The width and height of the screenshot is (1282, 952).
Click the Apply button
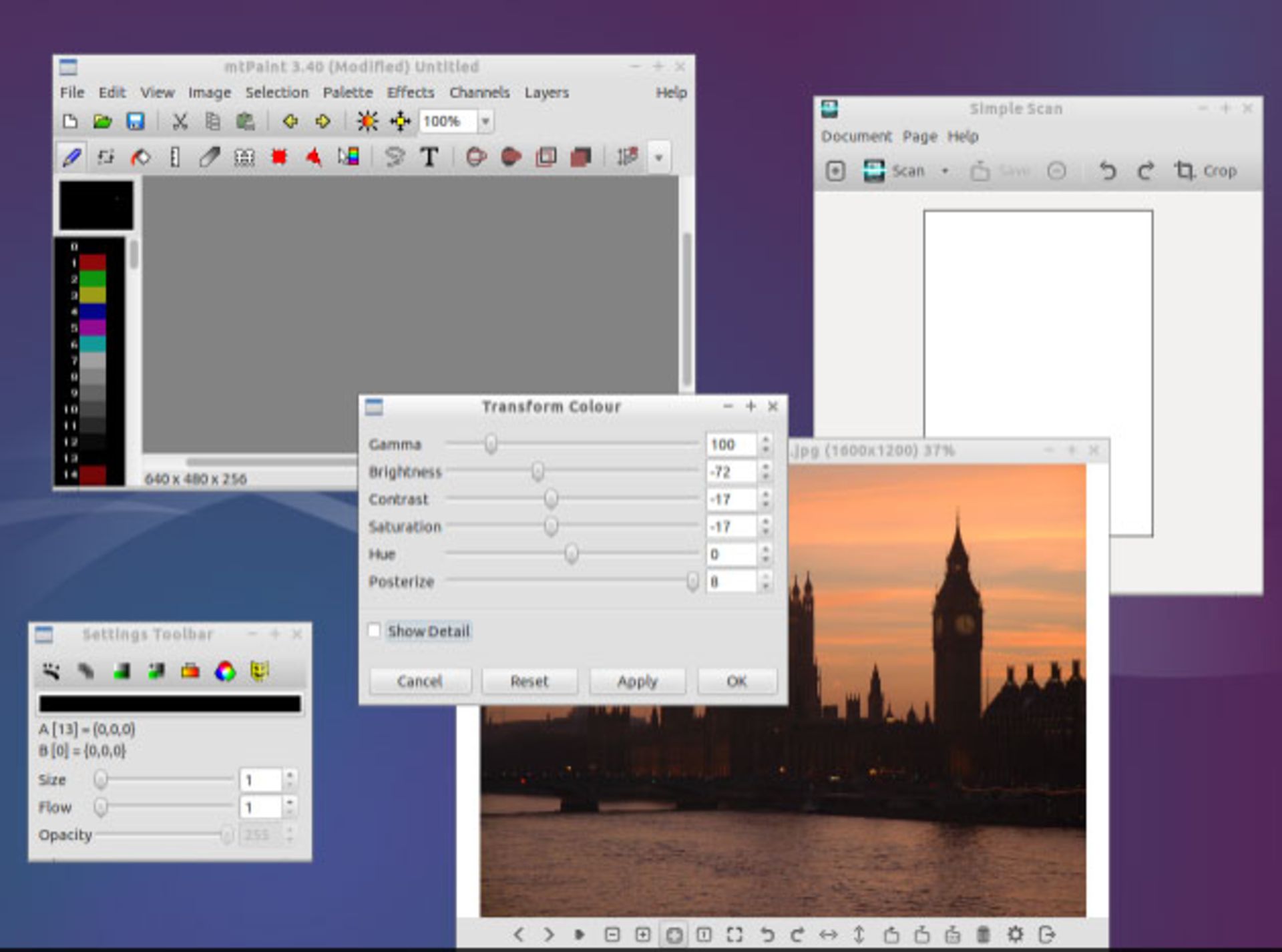[637, 681]
